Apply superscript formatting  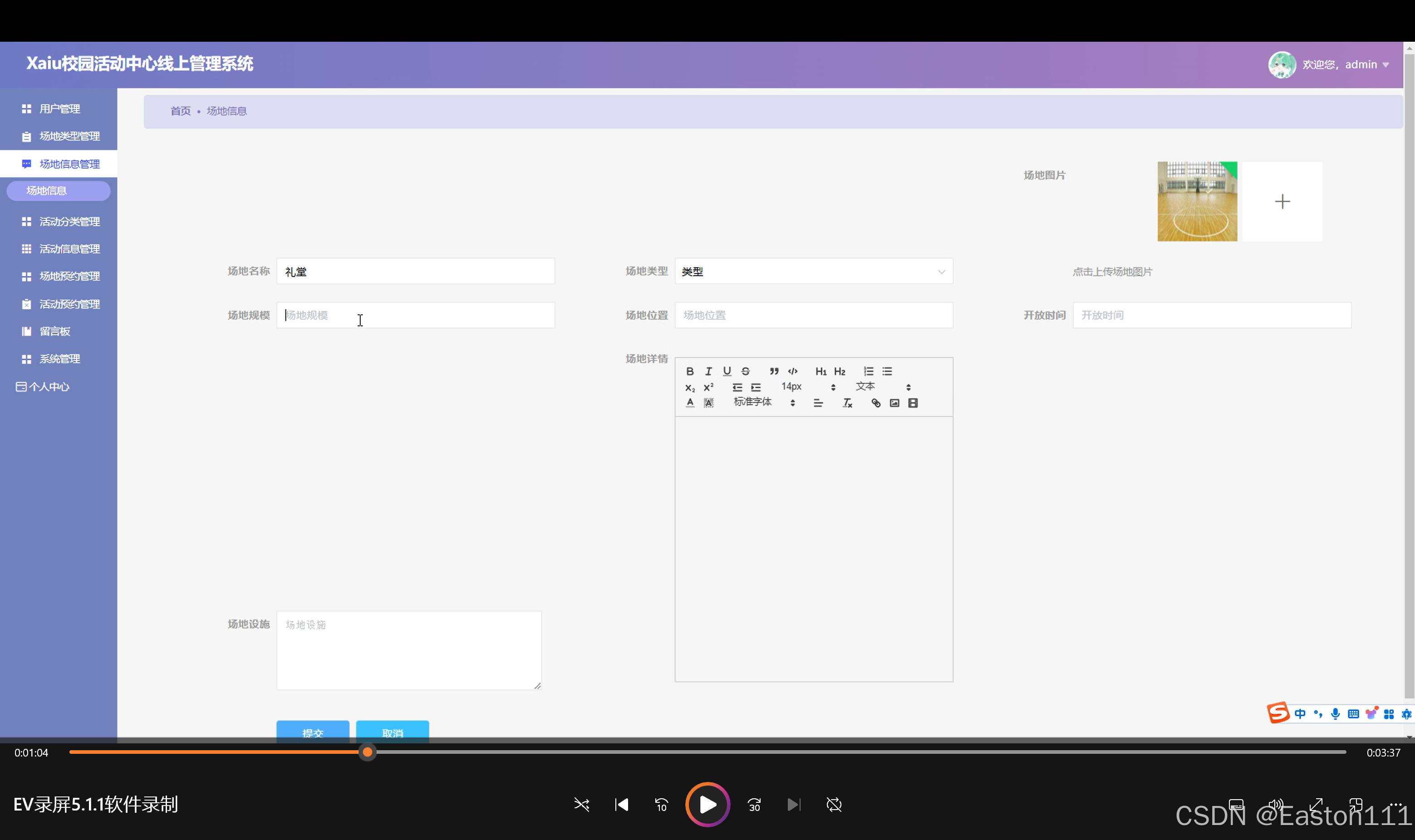708,388
